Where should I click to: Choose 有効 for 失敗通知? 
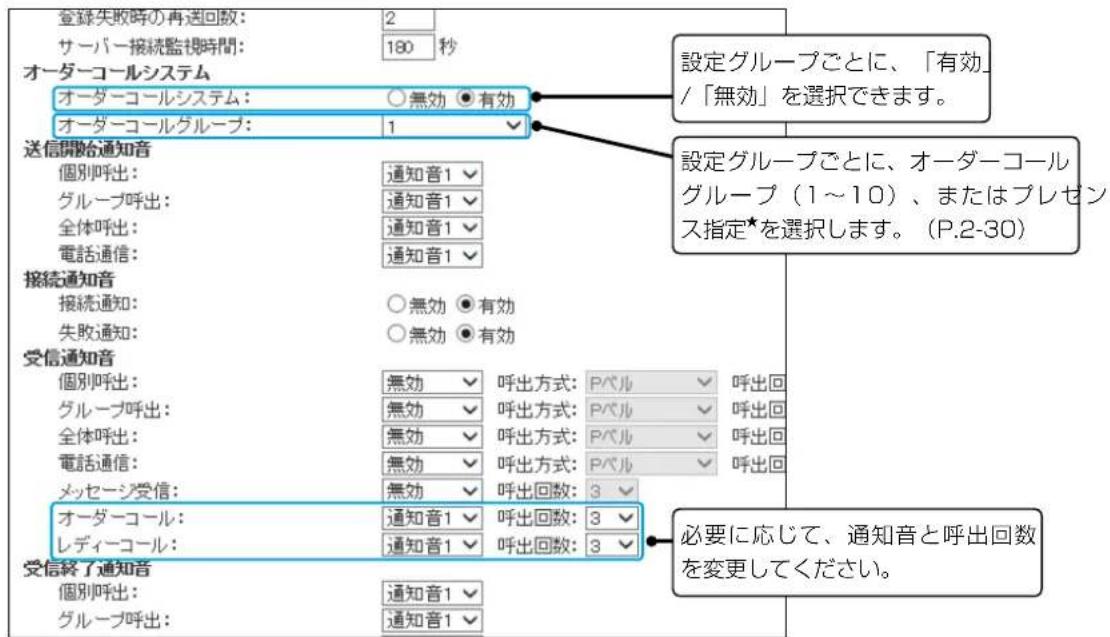(x=465, y=333)
